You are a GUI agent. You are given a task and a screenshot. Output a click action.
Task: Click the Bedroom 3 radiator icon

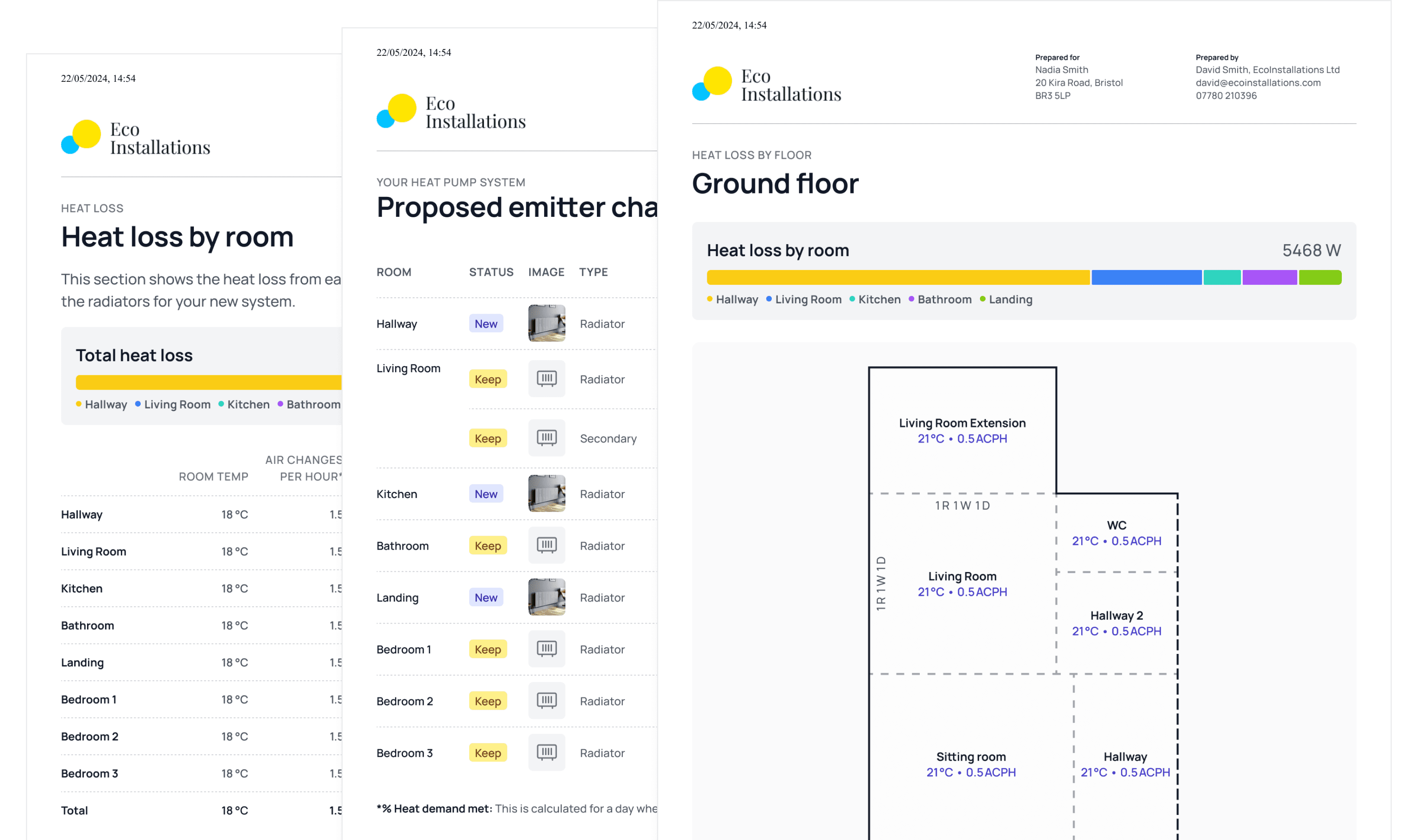tap(546, 752)
